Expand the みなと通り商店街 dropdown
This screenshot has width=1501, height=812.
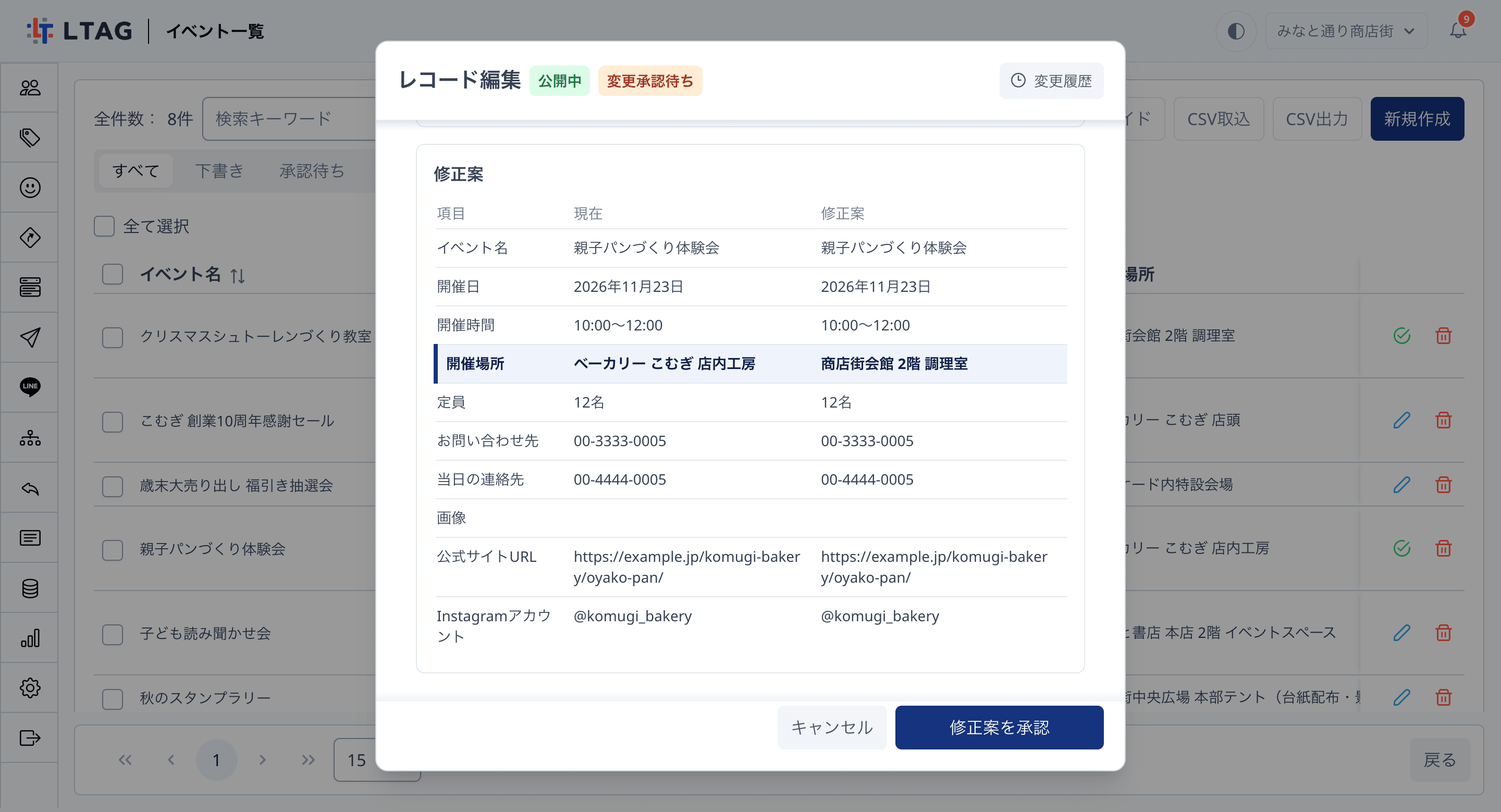pos(1346,31)
